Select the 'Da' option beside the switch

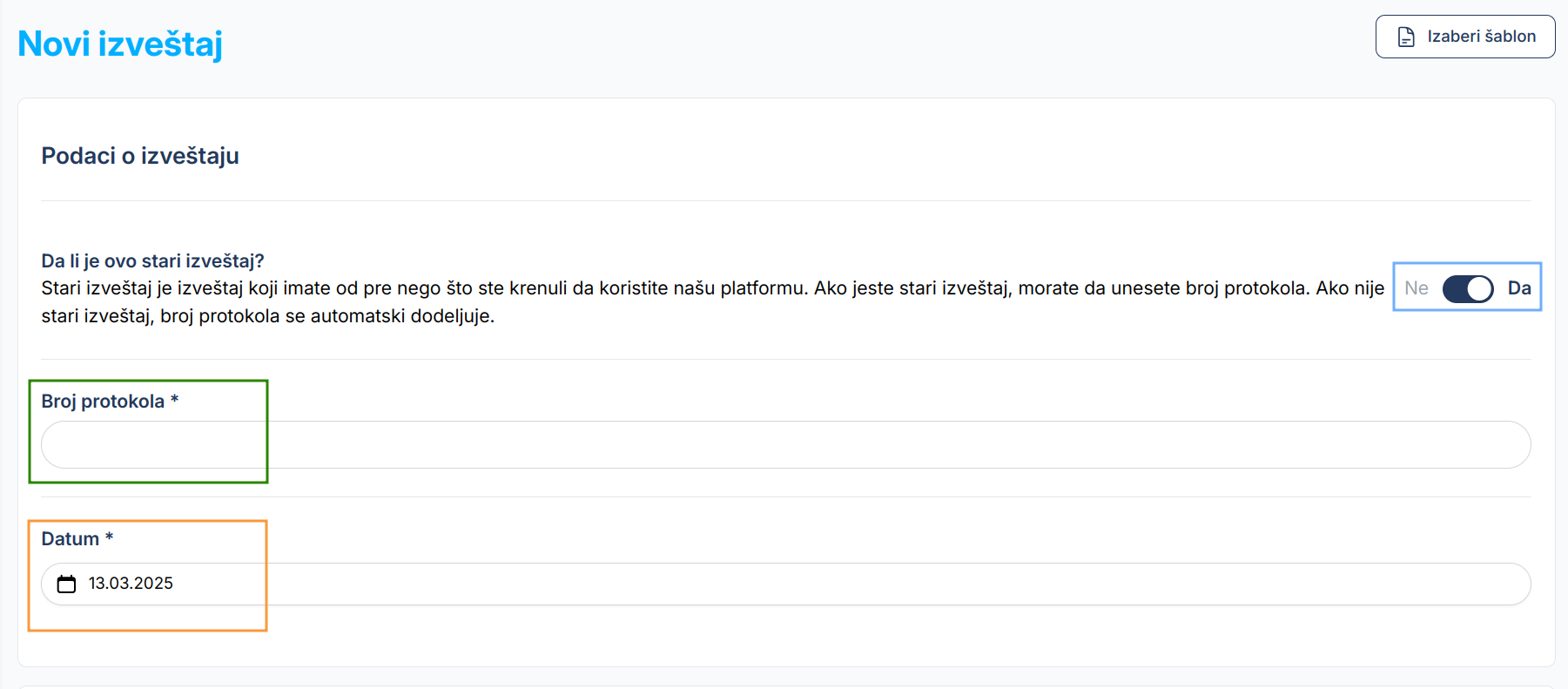click(1518, 288)
